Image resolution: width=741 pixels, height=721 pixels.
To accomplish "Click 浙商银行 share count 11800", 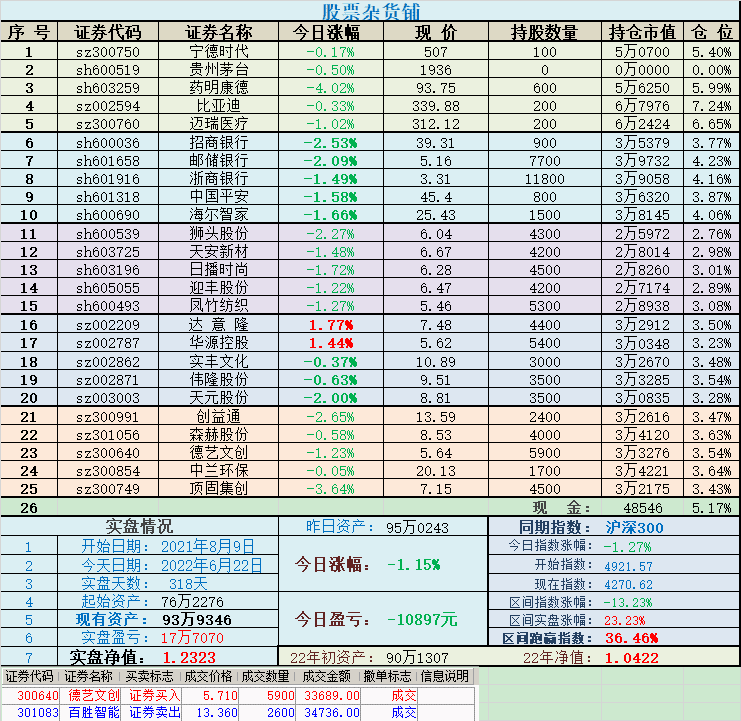I will point(545,179).
